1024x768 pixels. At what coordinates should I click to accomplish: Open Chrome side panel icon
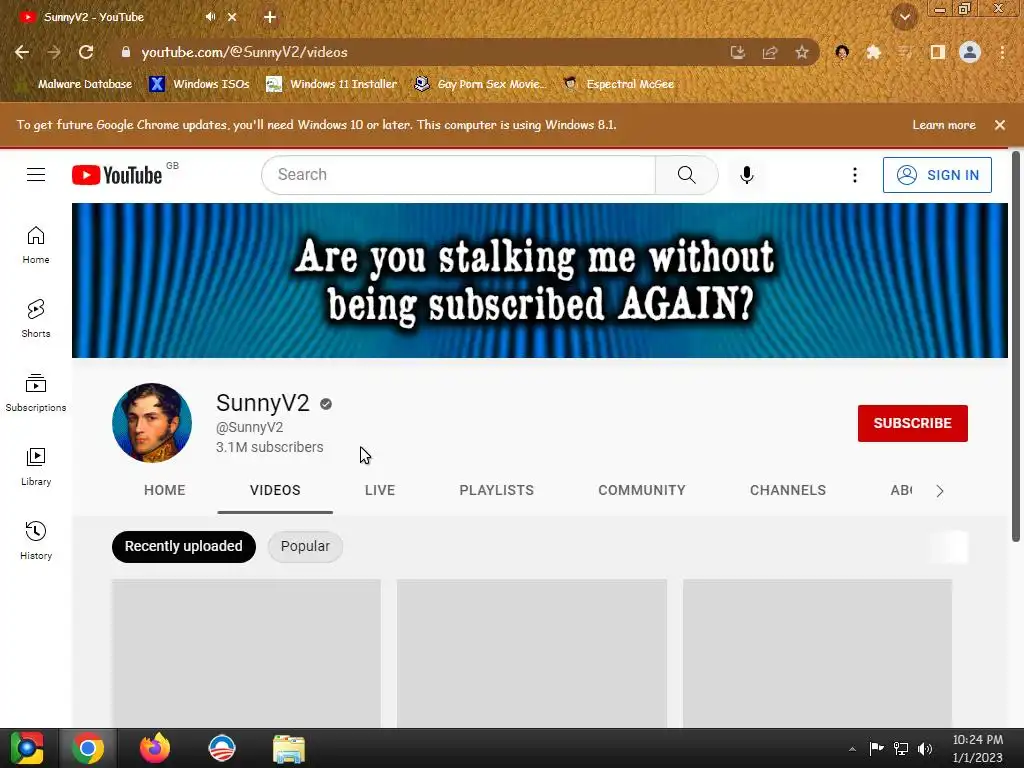click(x=938, y=52)
